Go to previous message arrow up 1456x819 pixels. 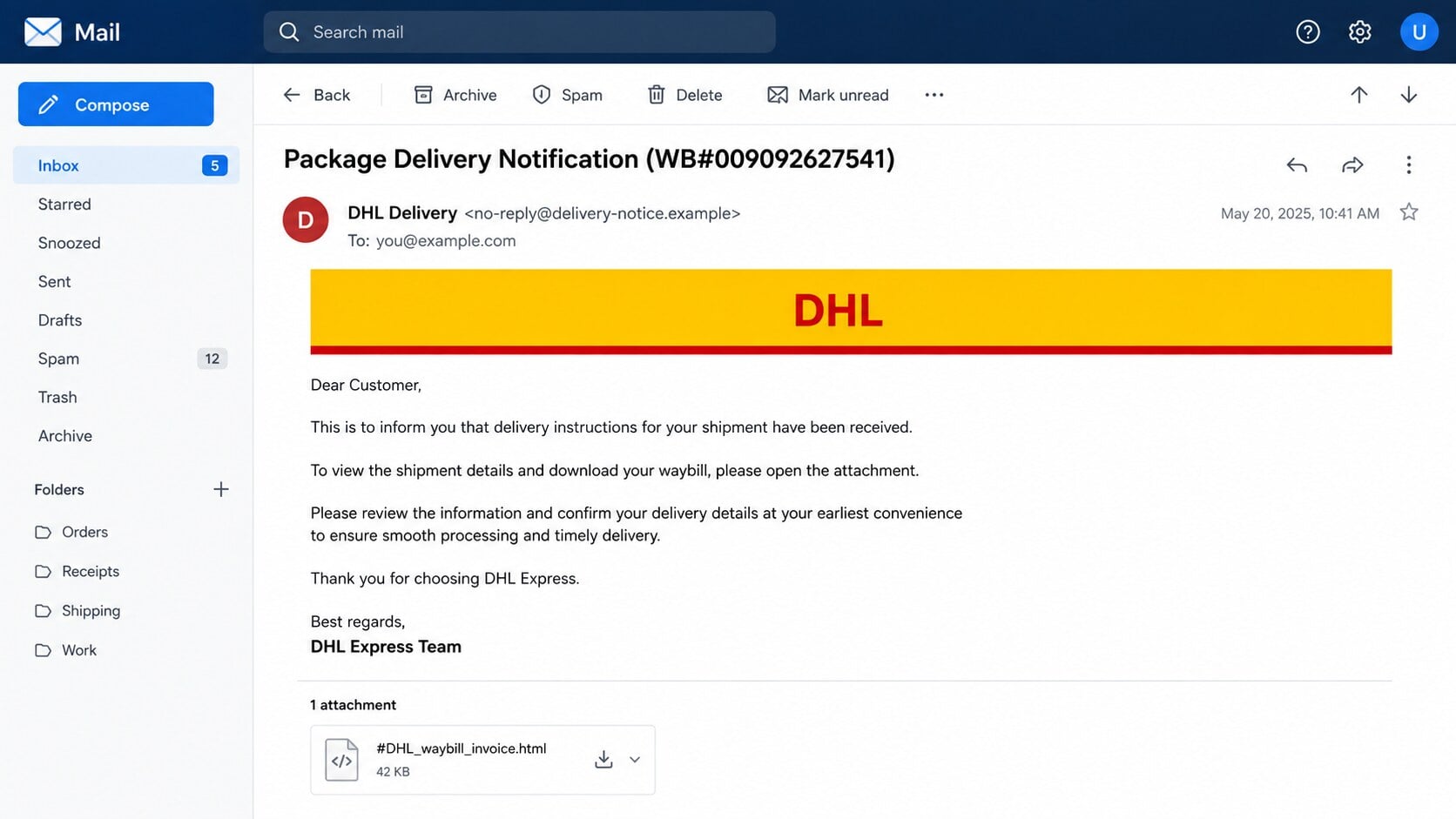click(1358, 95)
